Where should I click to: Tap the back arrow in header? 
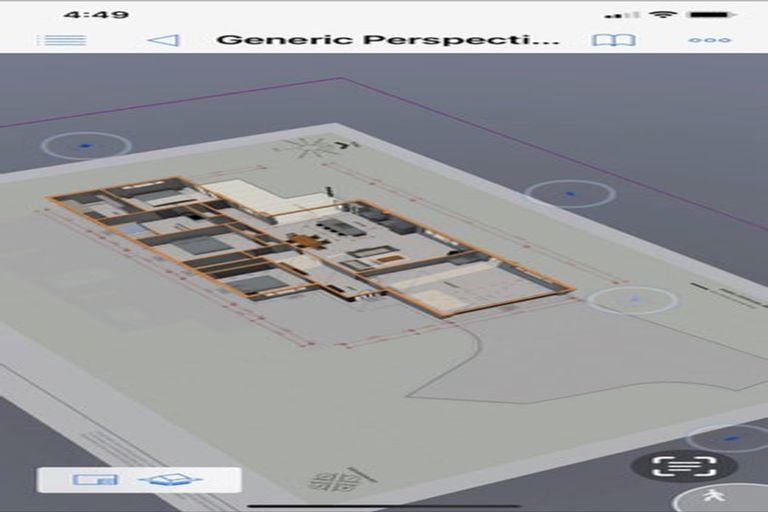tap(163, 40)
